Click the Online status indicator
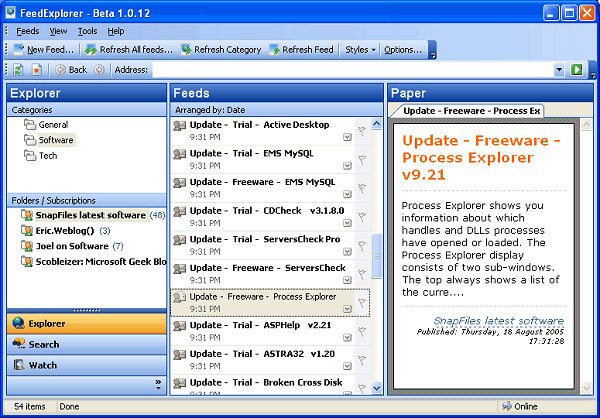600x418 pixels. click(520, 407)
